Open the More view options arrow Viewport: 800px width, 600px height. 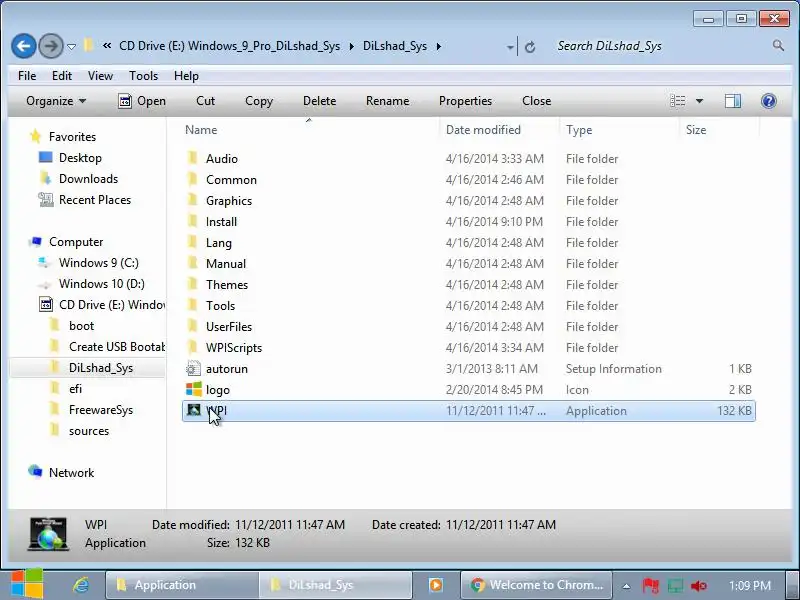pyautogui.click(x=699, y=101)
